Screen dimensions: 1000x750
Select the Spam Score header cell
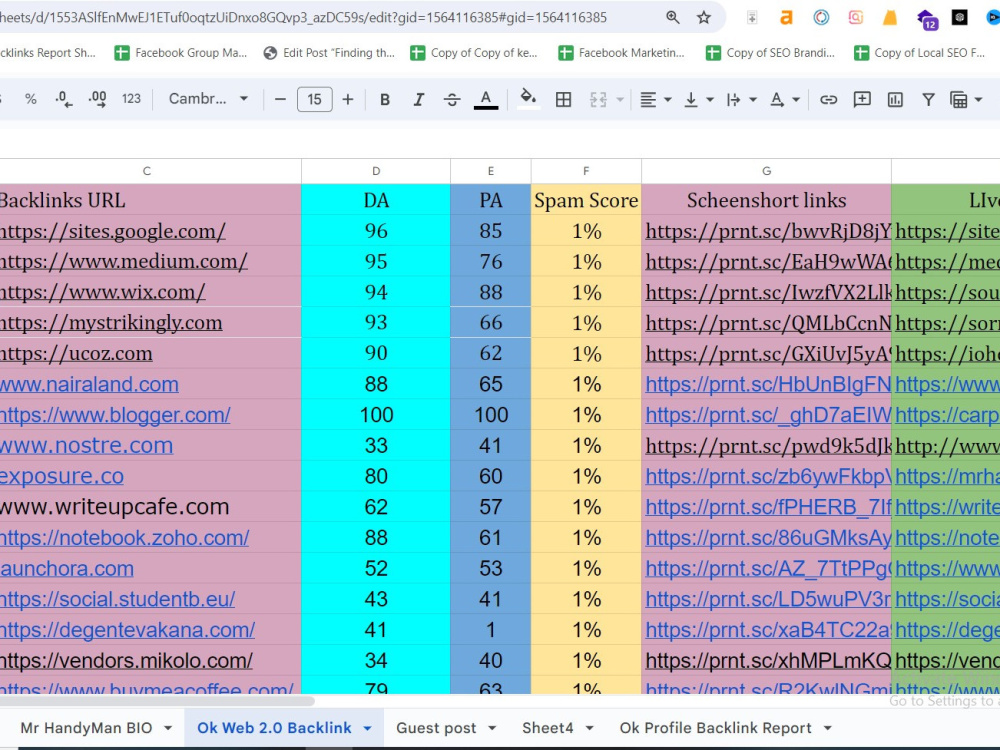pyautogui.click(x=586, y=200)
